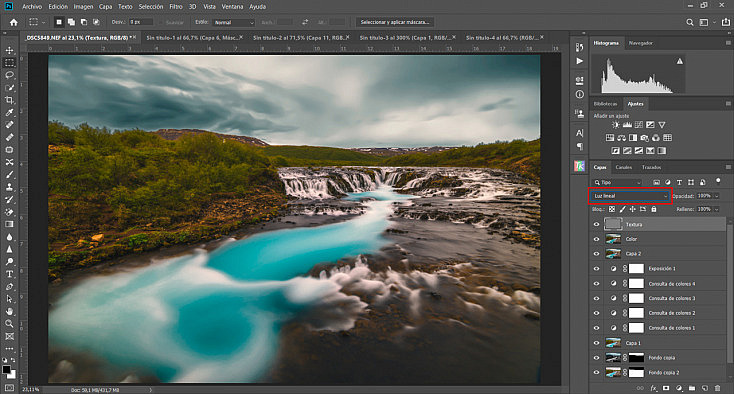The height and width of the screenshot is (394, 734).
Task: Hide the Color layer
Action: [x=596, y=239]
